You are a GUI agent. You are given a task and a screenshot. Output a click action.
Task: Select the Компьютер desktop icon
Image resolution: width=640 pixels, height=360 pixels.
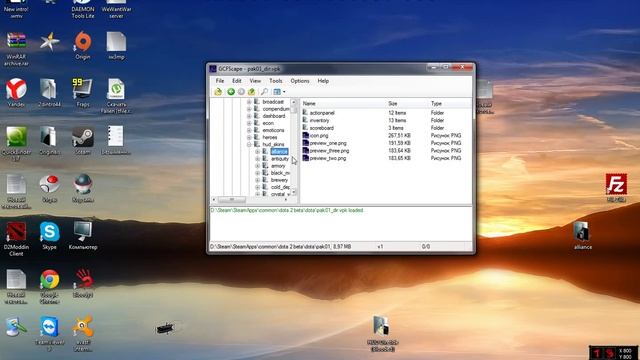click(83, 236)
